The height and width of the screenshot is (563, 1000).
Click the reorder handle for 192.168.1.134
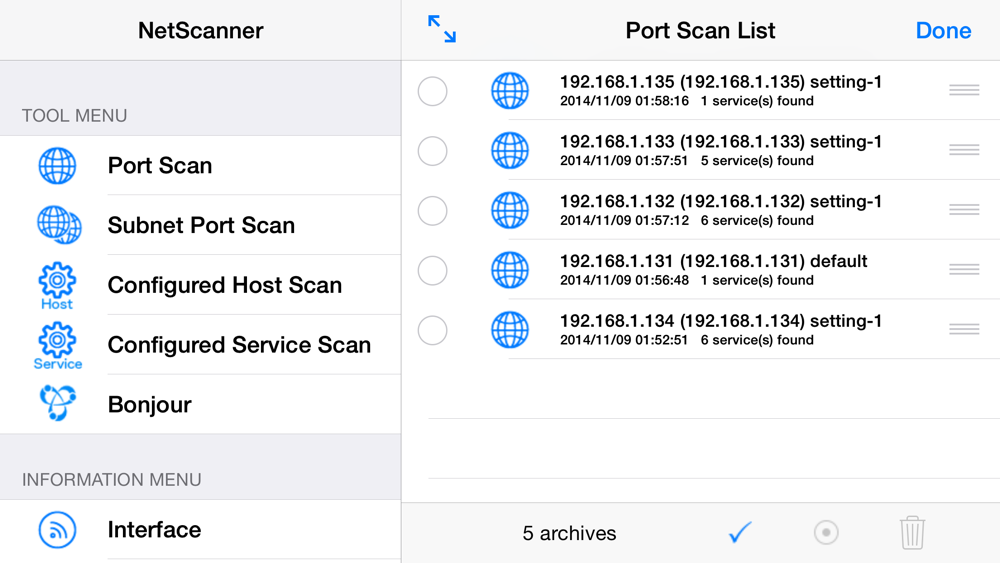[x=964, y=330]
